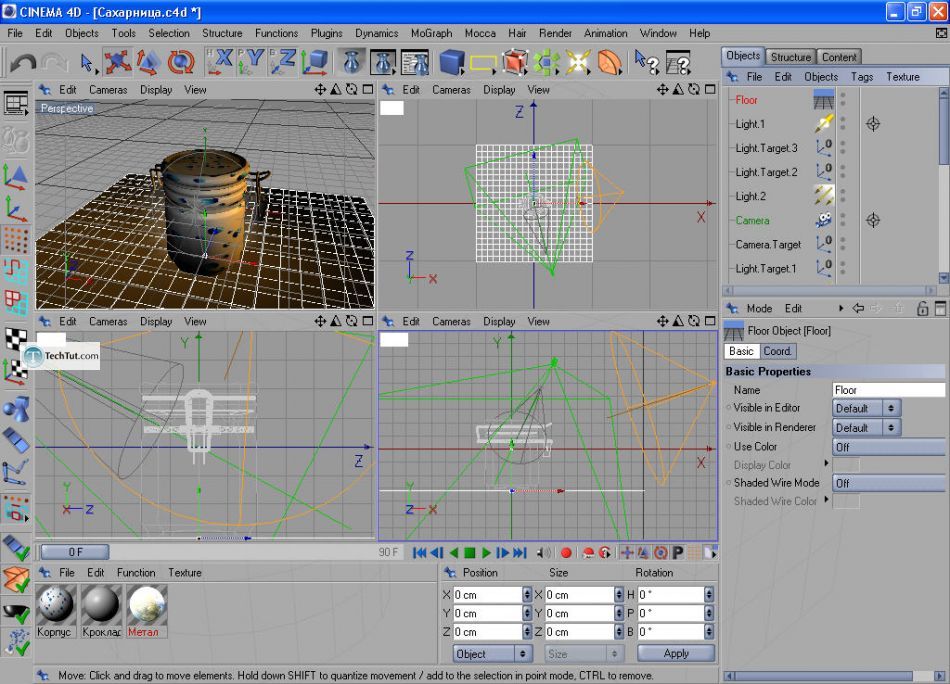The width and height of the screenshot is (950, 684).
Task: Select the Метал material thumbnail
Action: point(147,604)
